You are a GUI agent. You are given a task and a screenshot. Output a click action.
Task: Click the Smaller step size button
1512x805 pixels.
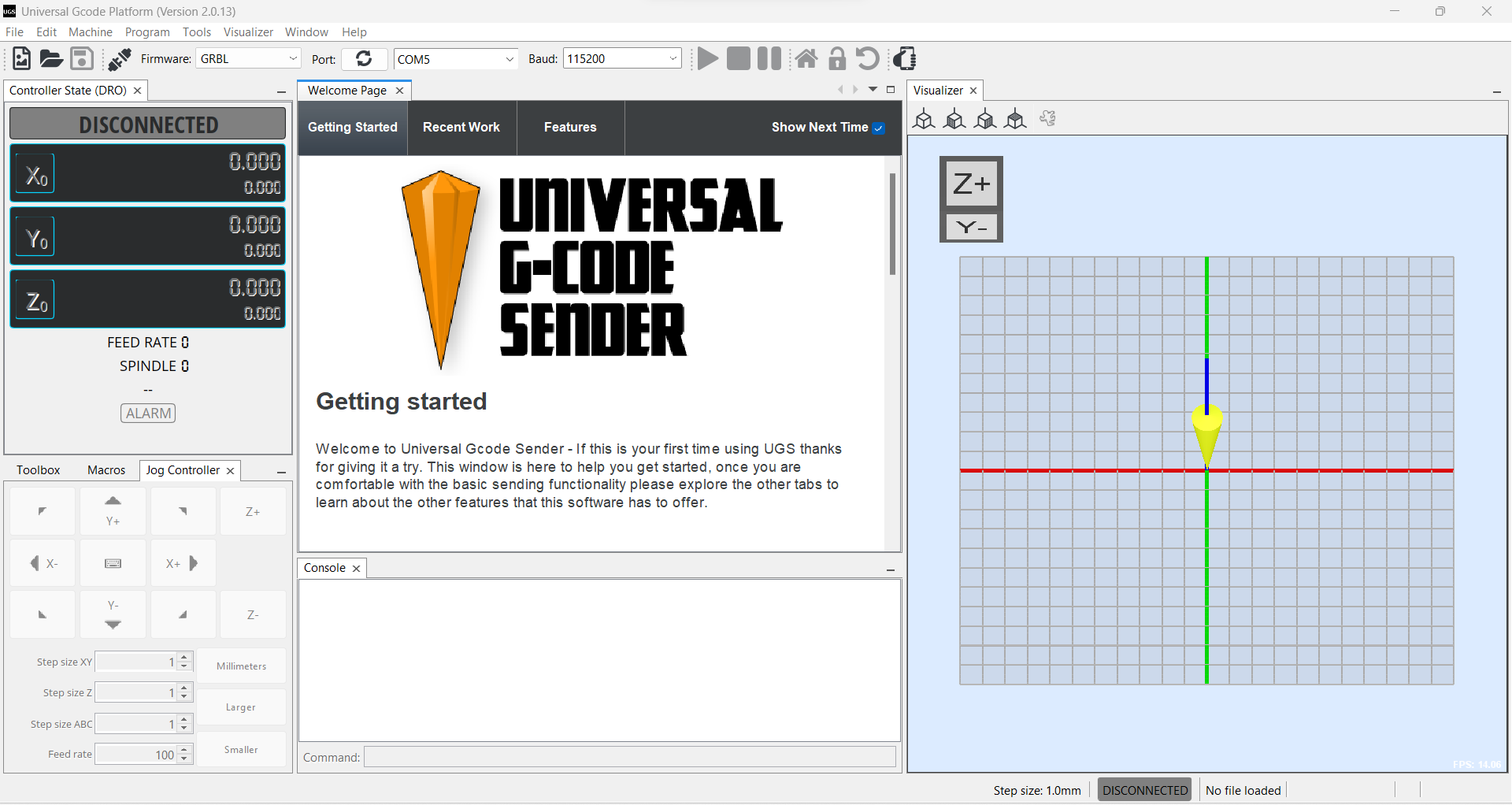click(x=241, y=749)
